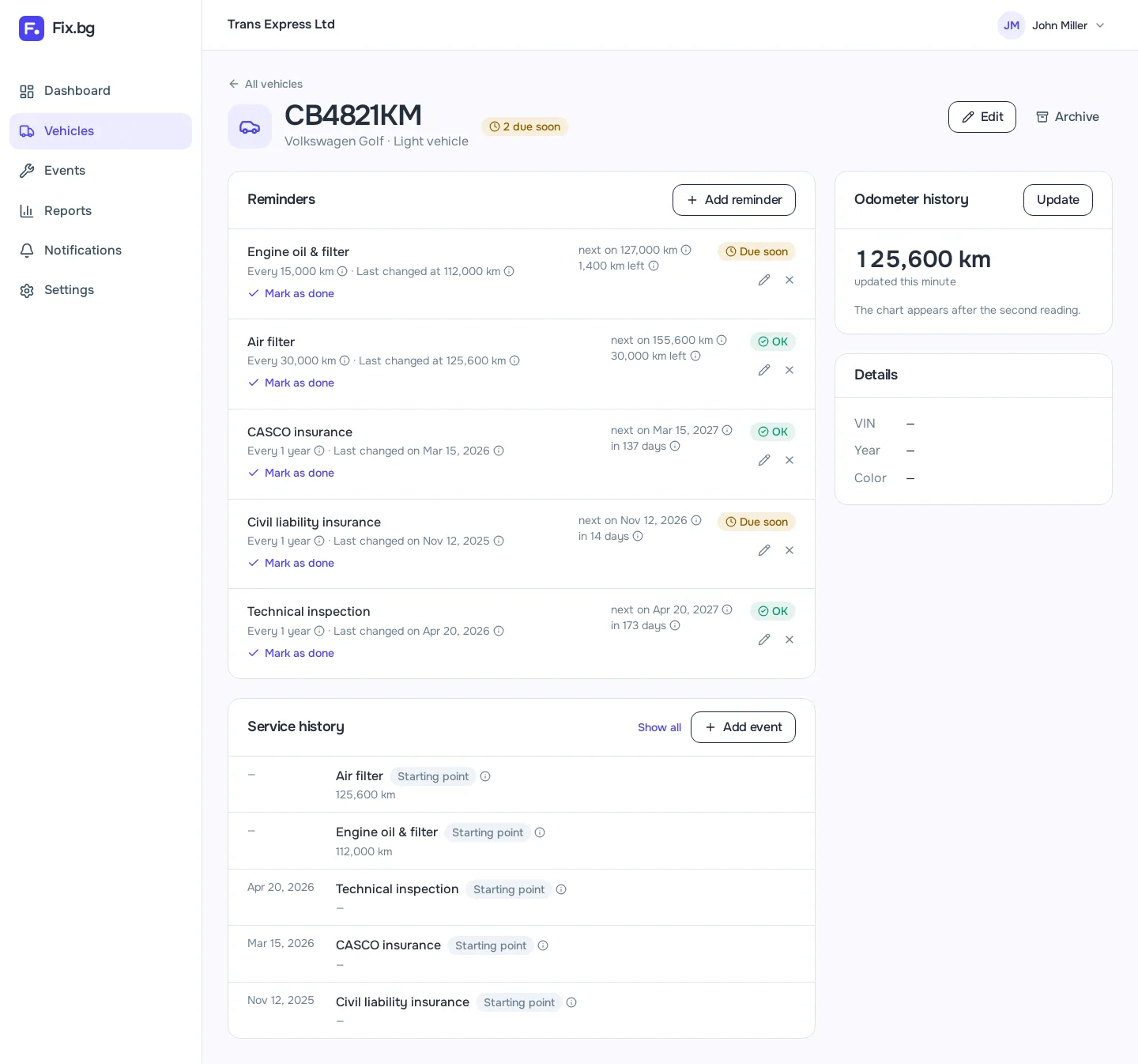Viewport: 1138px width, 1064px height.
Task: Remove the Civil liability insurance reminder
Action: click(x=789, y=550)
